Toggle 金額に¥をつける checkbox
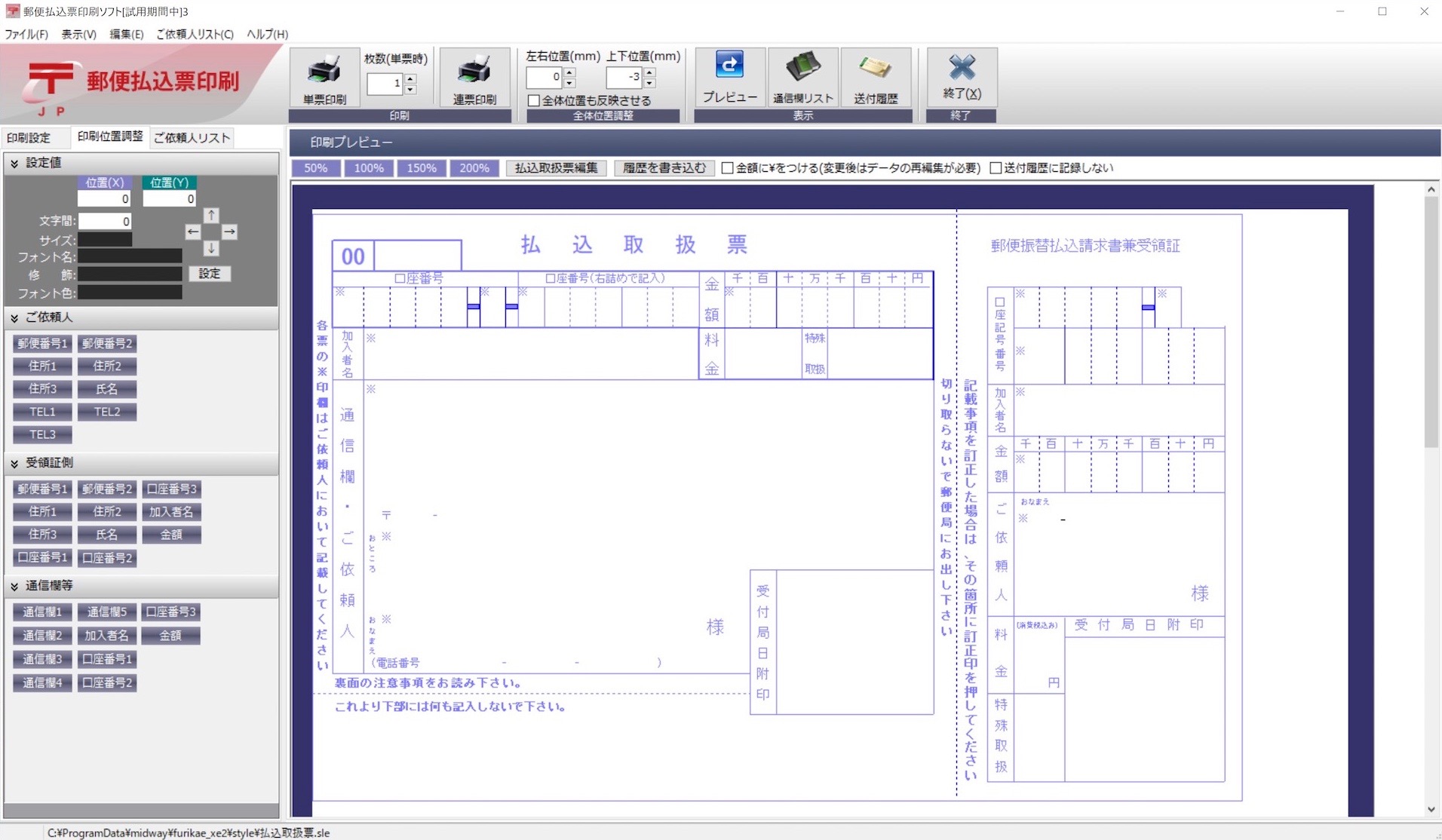This screenshot has height=840, width=1442. point(727,168)
